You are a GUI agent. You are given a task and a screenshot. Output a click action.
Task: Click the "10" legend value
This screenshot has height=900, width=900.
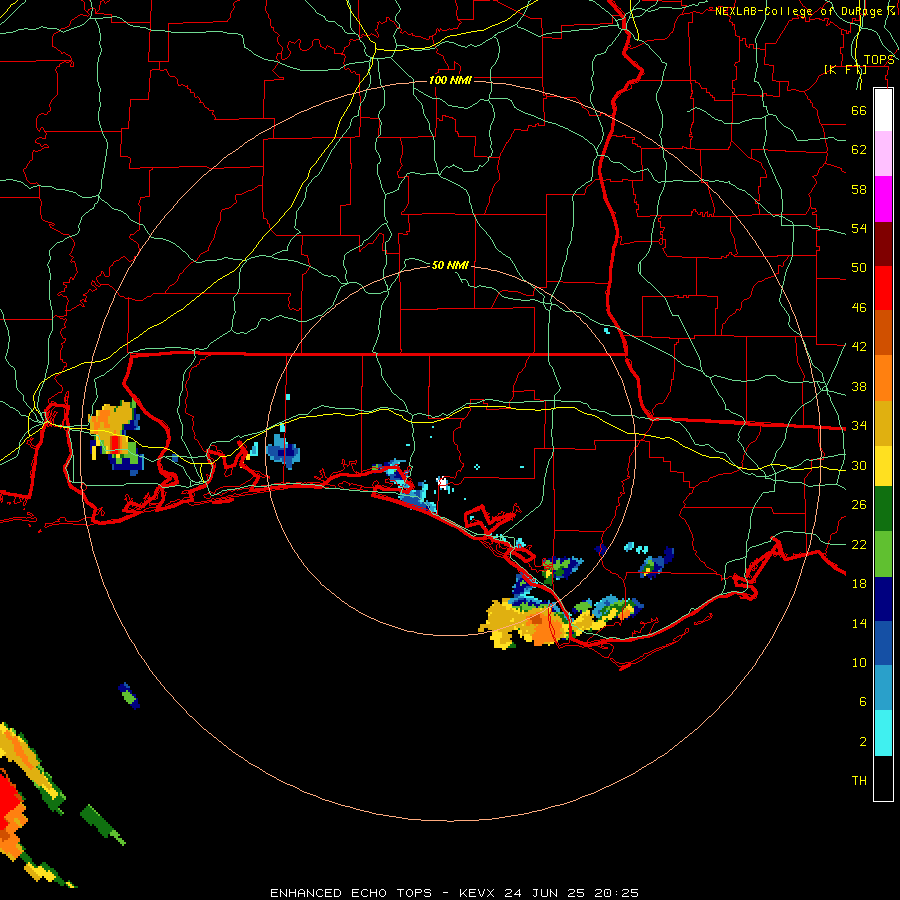[x=859, y=663]
